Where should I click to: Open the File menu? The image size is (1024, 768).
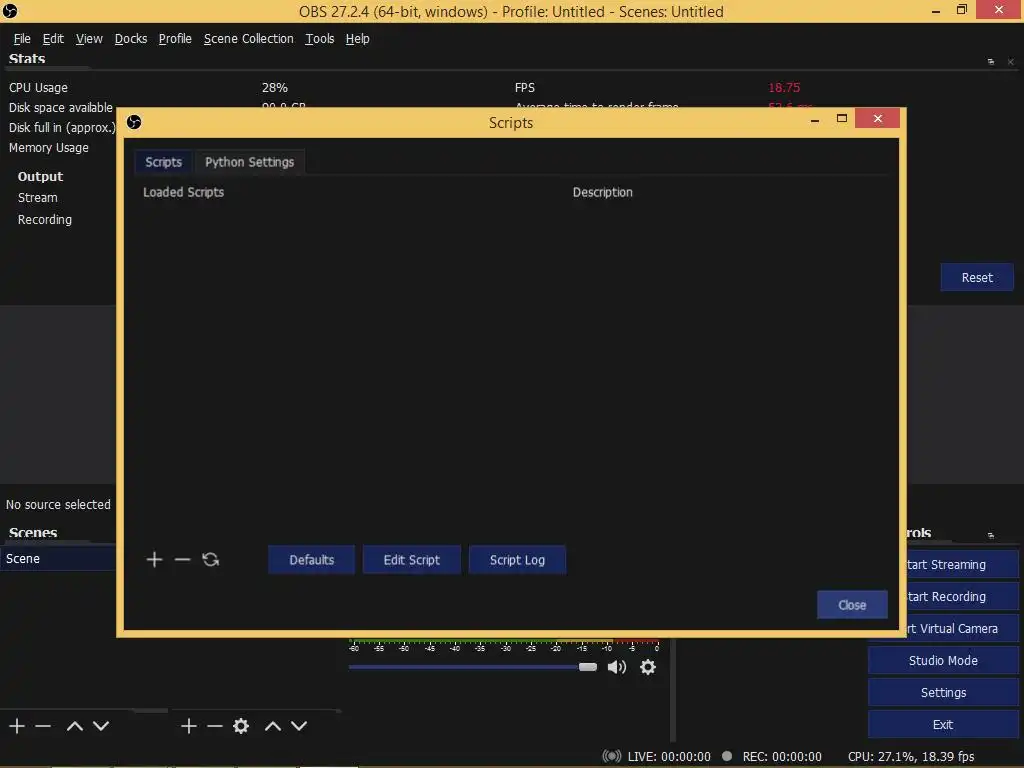pyautogui.click(x=22, y=39)
